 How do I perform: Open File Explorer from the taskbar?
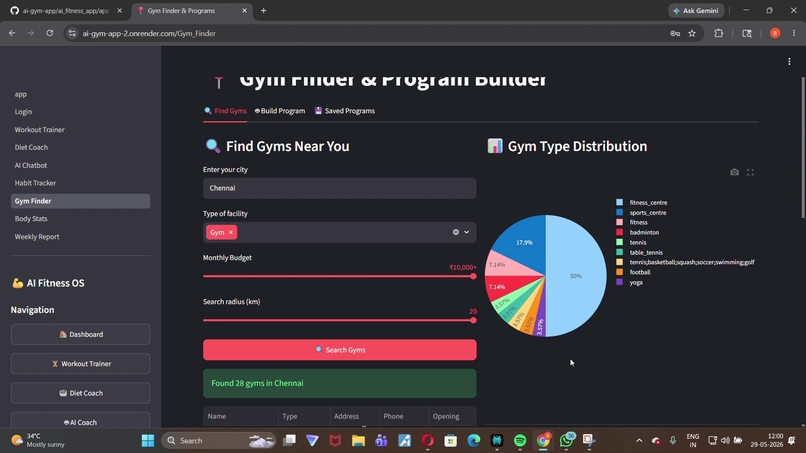(358, 441)
